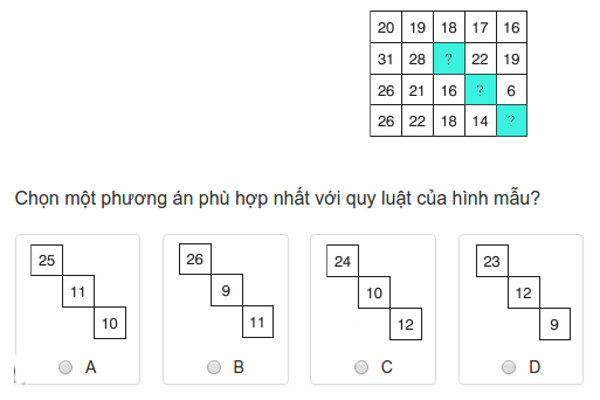Screen dimensions: 600x400
Task: Click the cyan question mark right of 14
Action: [x=511, y=120]
